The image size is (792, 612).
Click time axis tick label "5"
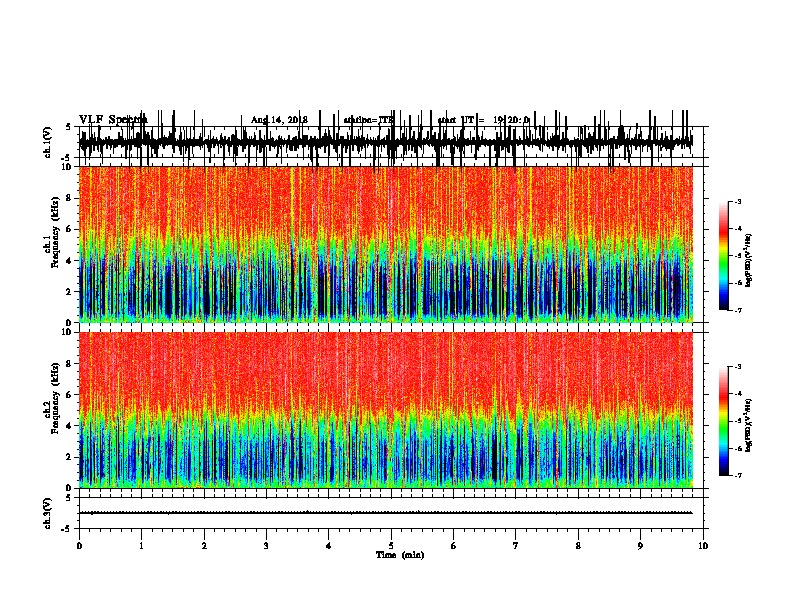[x=391, y=546]
